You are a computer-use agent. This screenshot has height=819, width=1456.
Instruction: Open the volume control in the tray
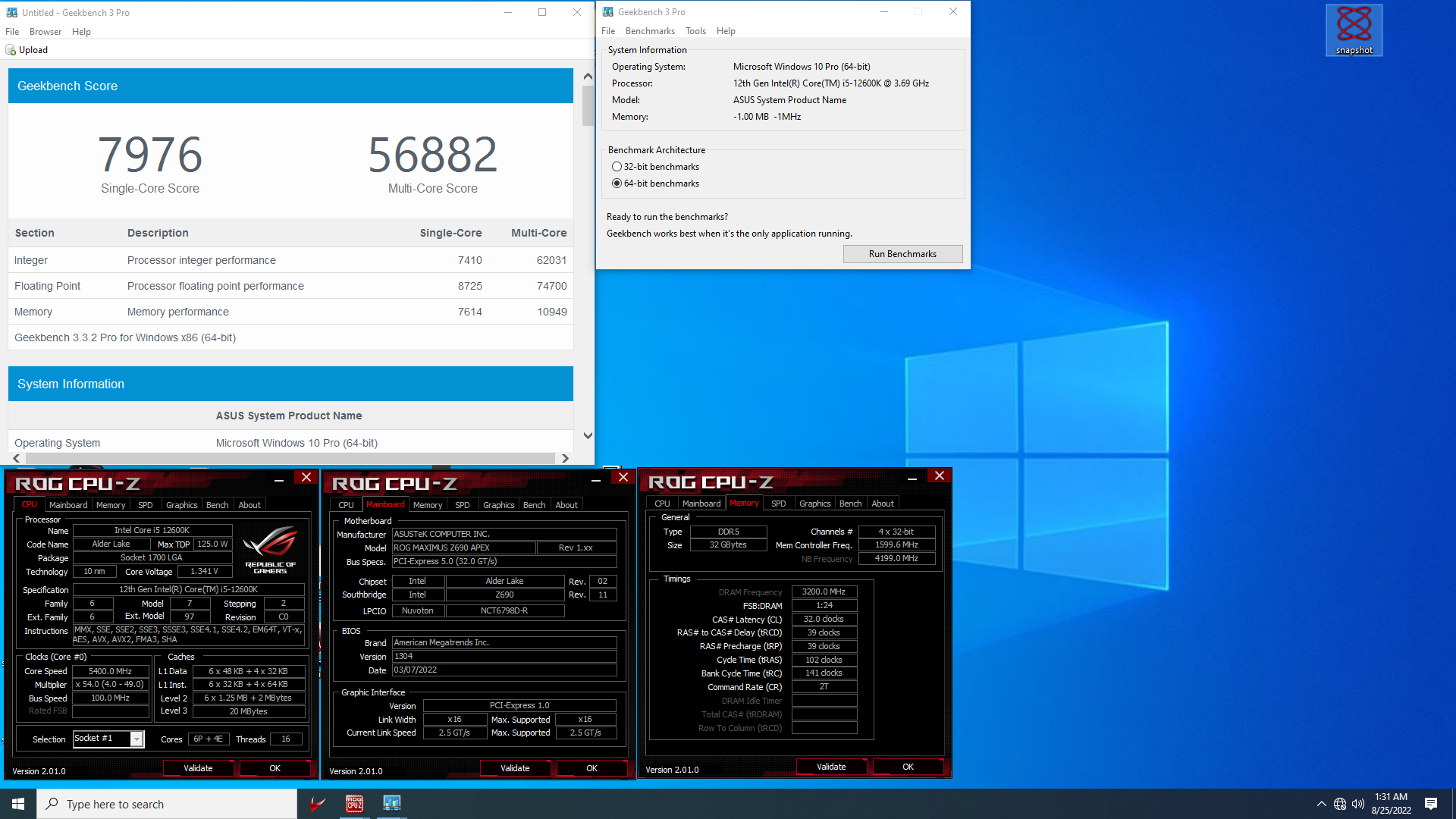[1358, 804]
